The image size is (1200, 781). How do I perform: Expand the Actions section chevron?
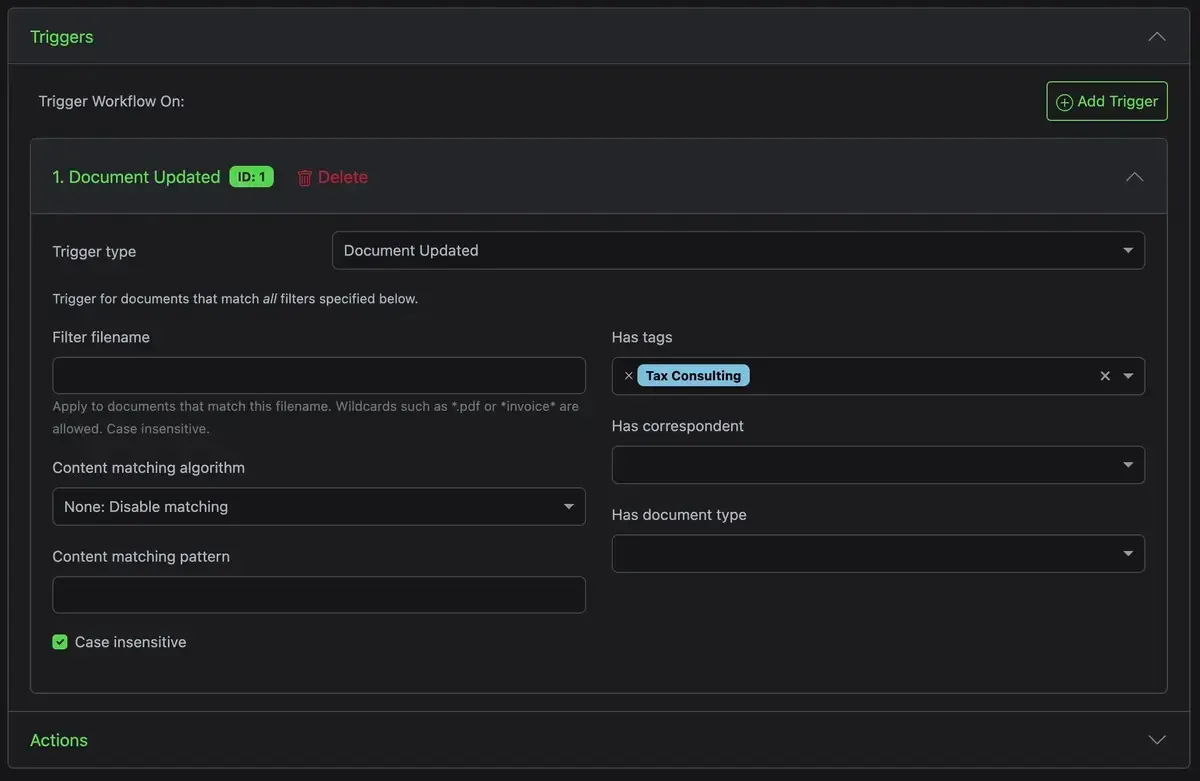click(x=1157, y=740)
